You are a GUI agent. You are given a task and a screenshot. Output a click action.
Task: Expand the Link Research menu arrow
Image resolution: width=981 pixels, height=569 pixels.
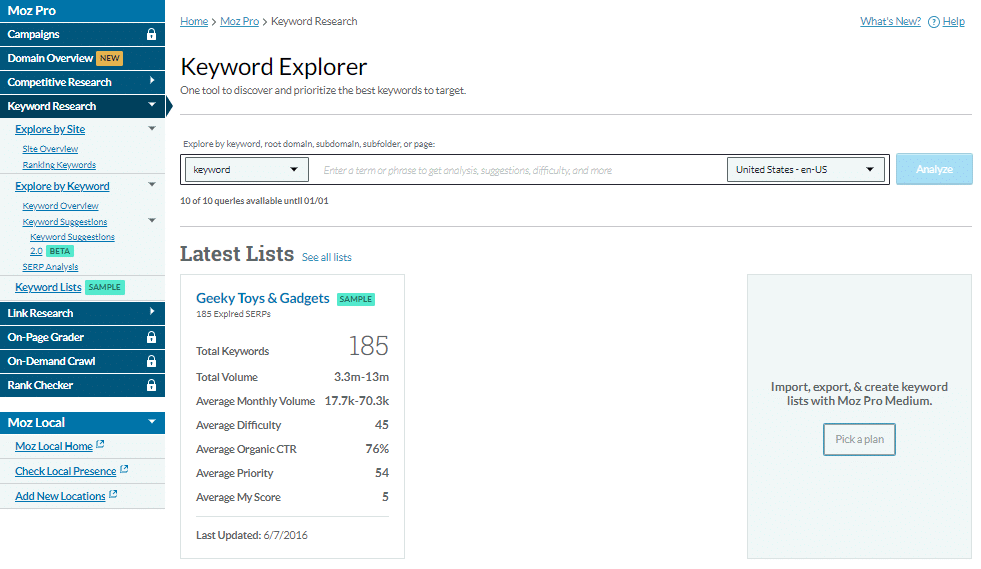click(x=152, y=312)
